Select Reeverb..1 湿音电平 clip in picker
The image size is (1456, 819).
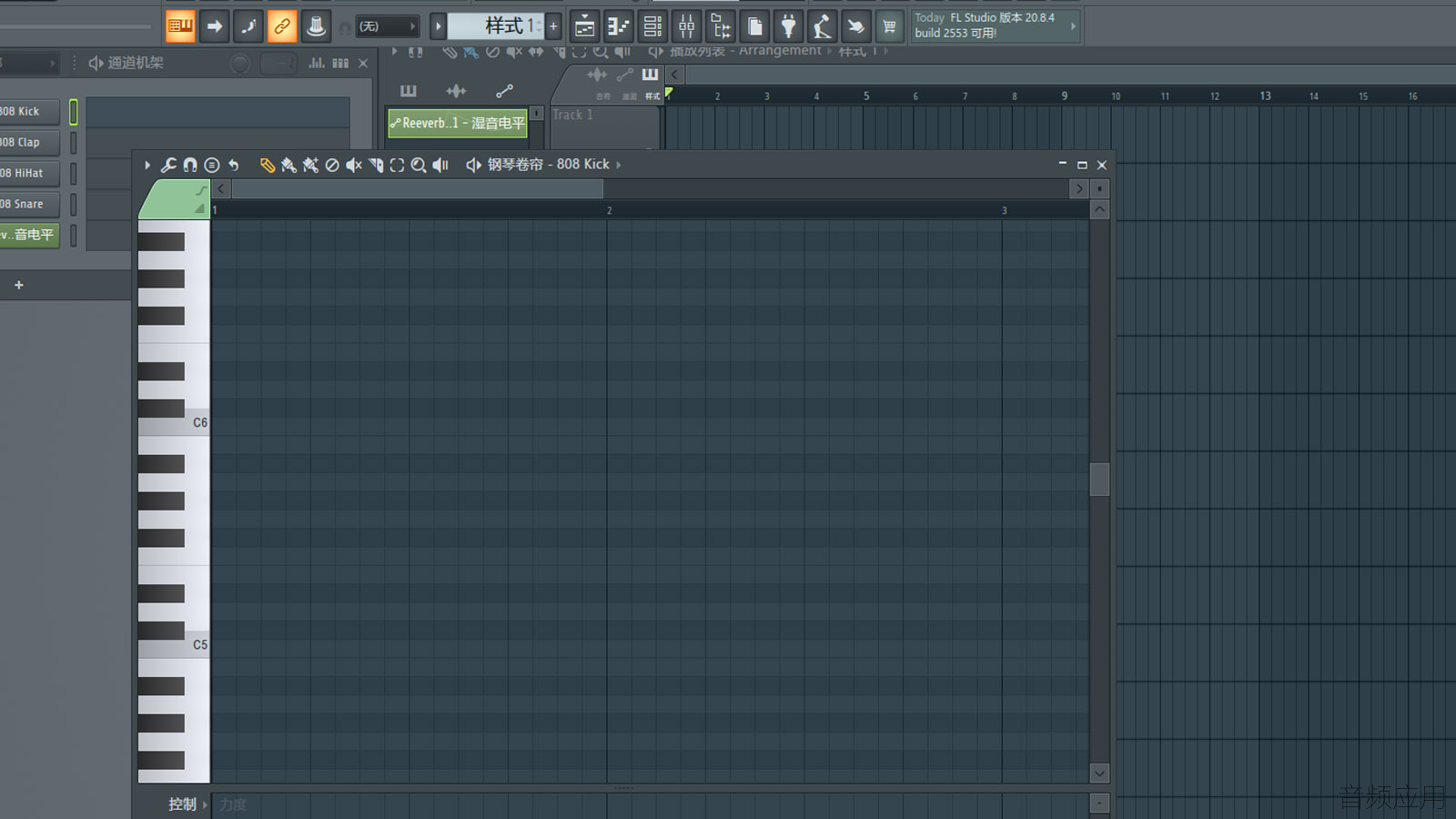[458, 124]
